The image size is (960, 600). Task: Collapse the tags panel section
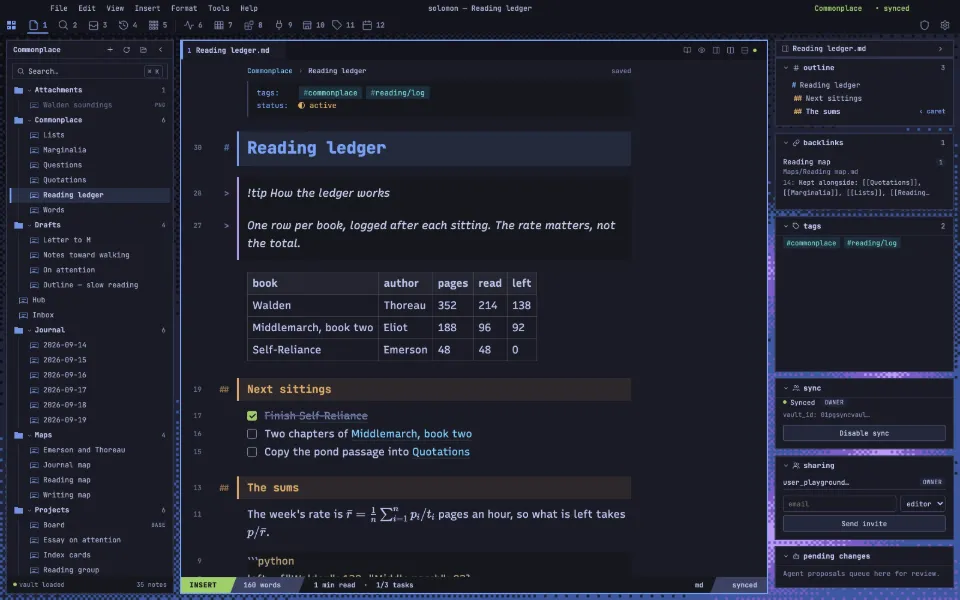[786, 226]
